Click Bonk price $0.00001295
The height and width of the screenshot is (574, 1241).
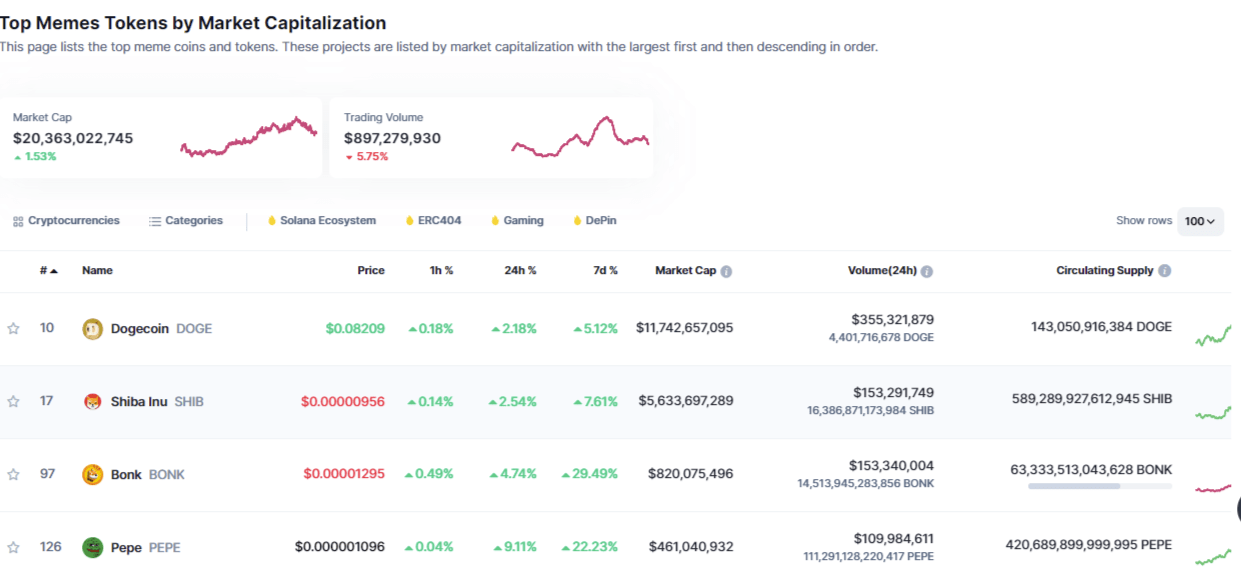click(343, 474)
